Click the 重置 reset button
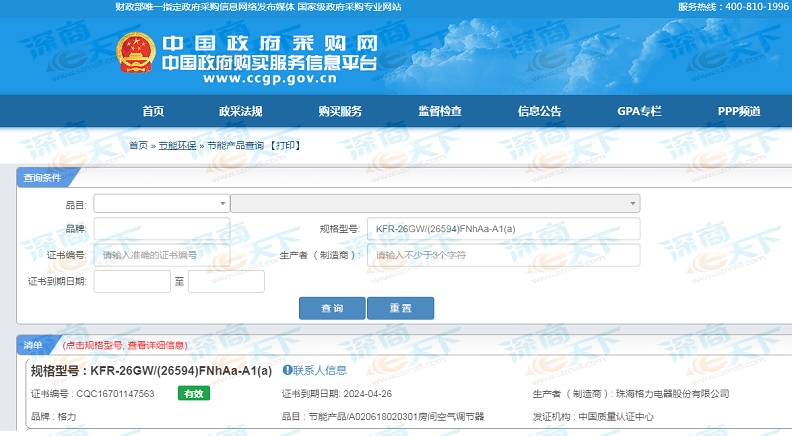792x436 pixels. coord(401,308)
